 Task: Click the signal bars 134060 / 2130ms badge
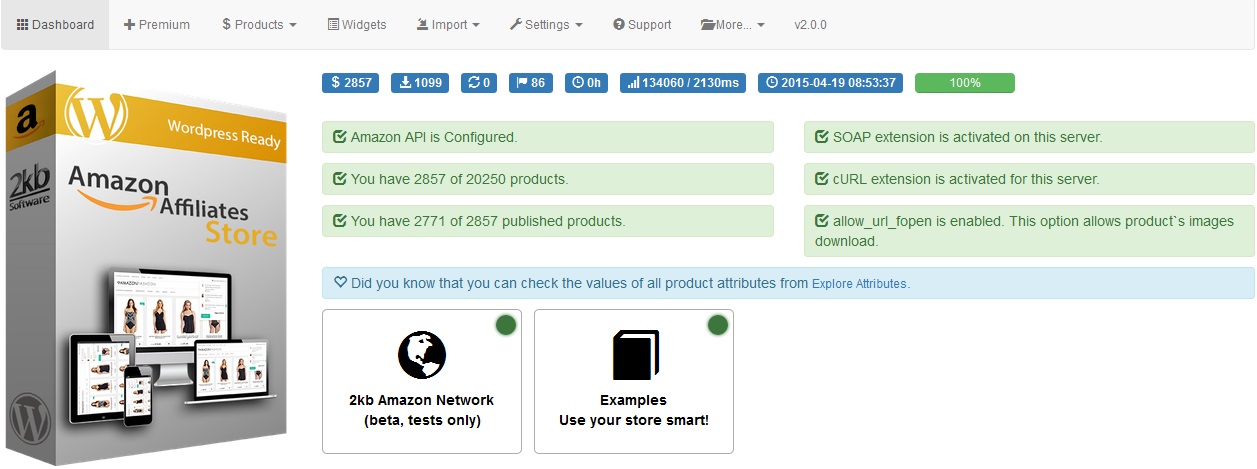682,83
